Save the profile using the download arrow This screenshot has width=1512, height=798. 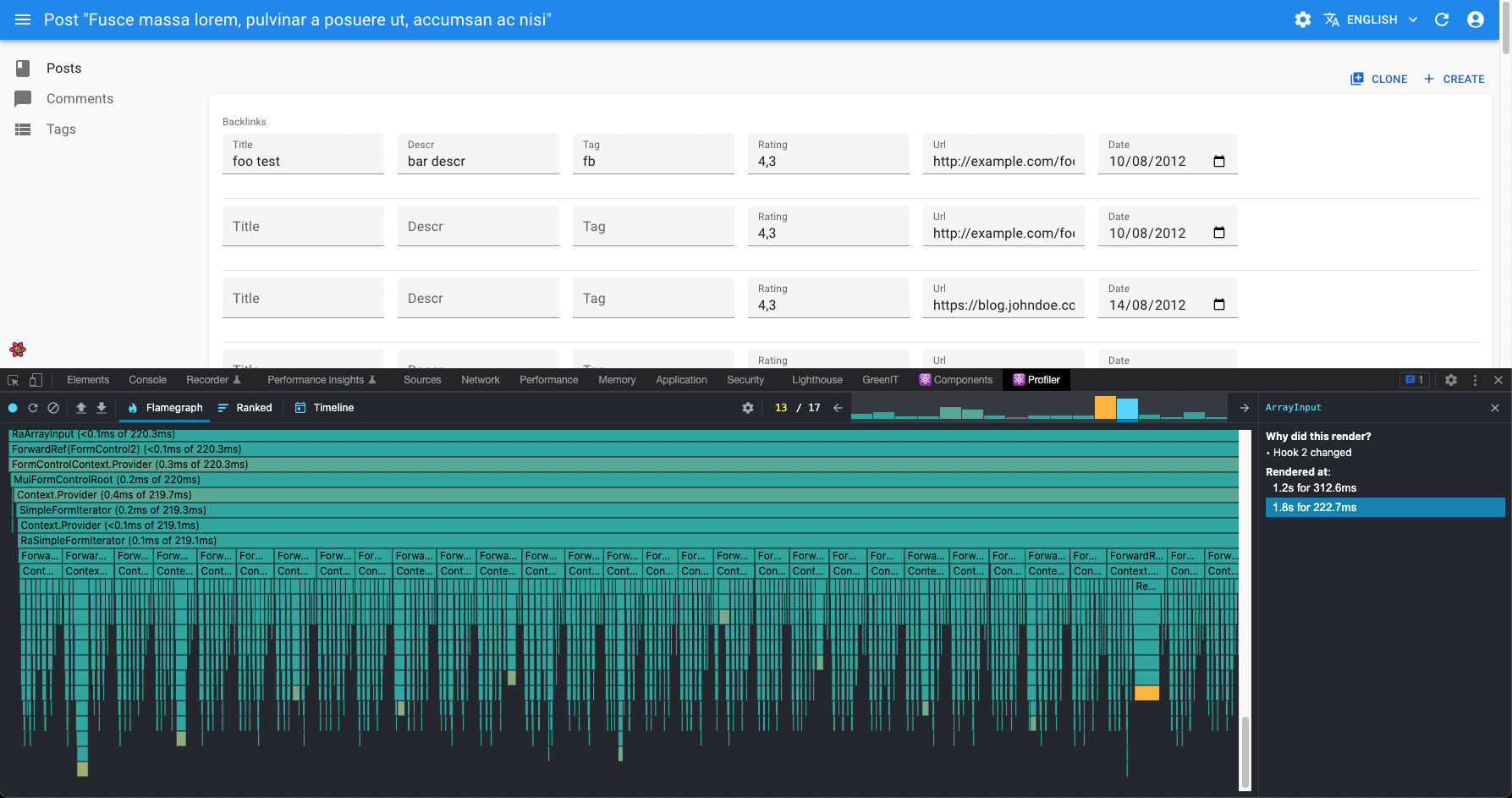click(101, 407)
